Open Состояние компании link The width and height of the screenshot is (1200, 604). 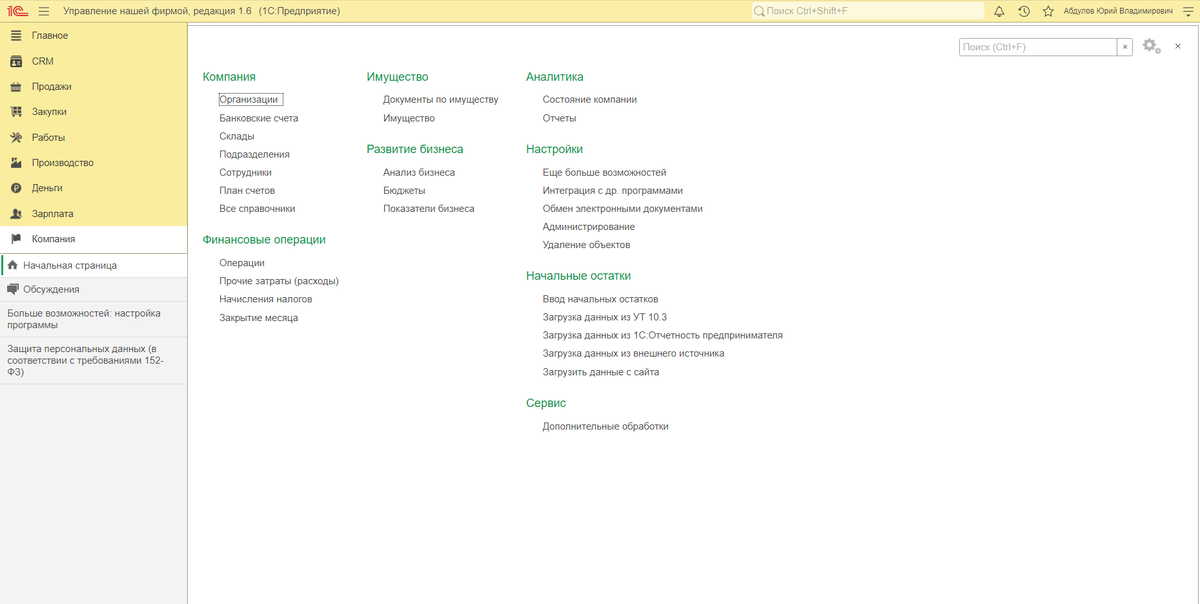click(x=590, y=99)
